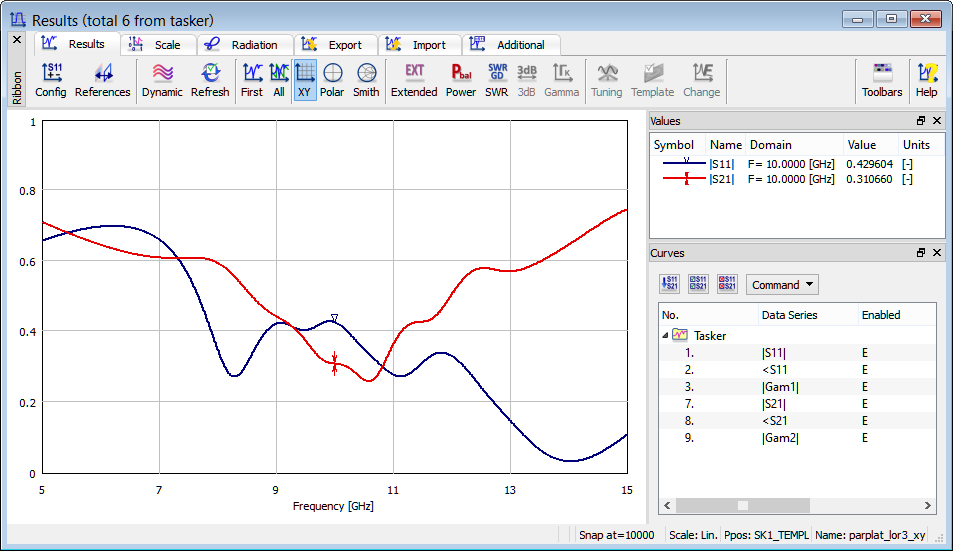Toggle Enabled flag for |S11| row
Image resolution: width=953 pixels, height=551 pixels.
pyautogui.click(x=864, y=353)
